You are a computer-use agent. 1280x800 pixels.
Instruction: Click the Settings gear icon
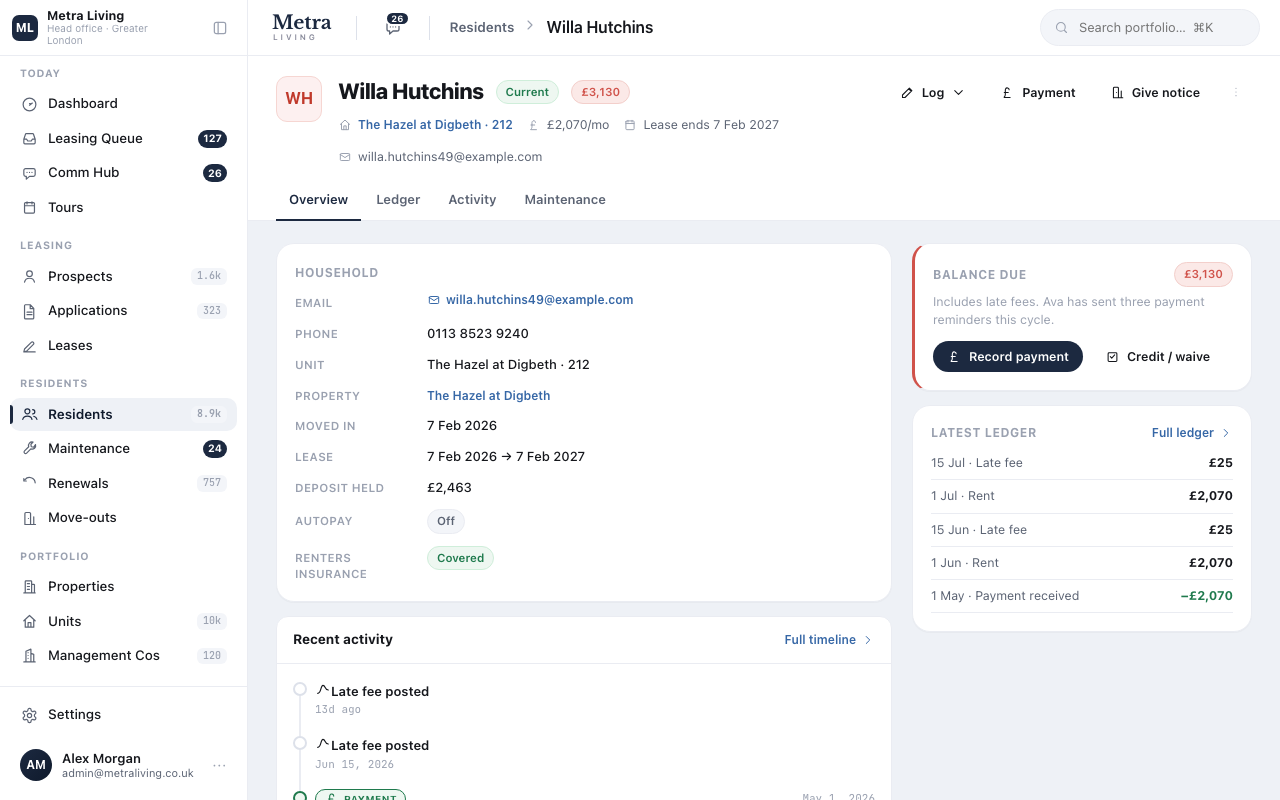30,715
